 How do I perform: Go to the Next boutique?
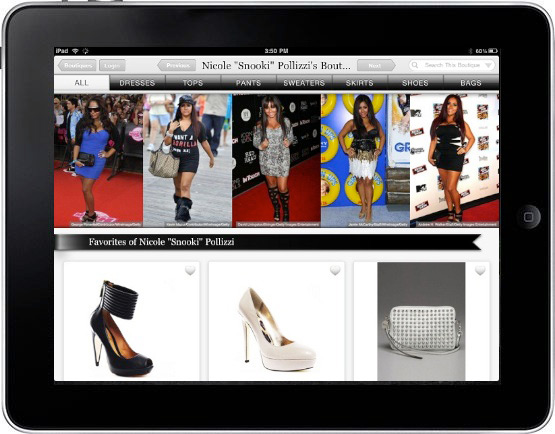376,65
